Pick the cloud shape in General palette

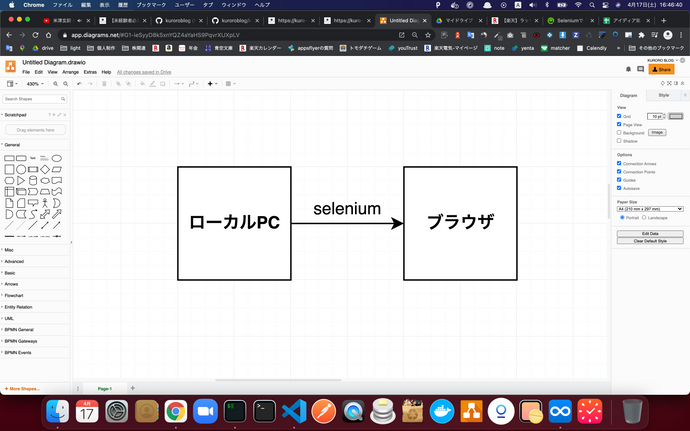[45, 181]
